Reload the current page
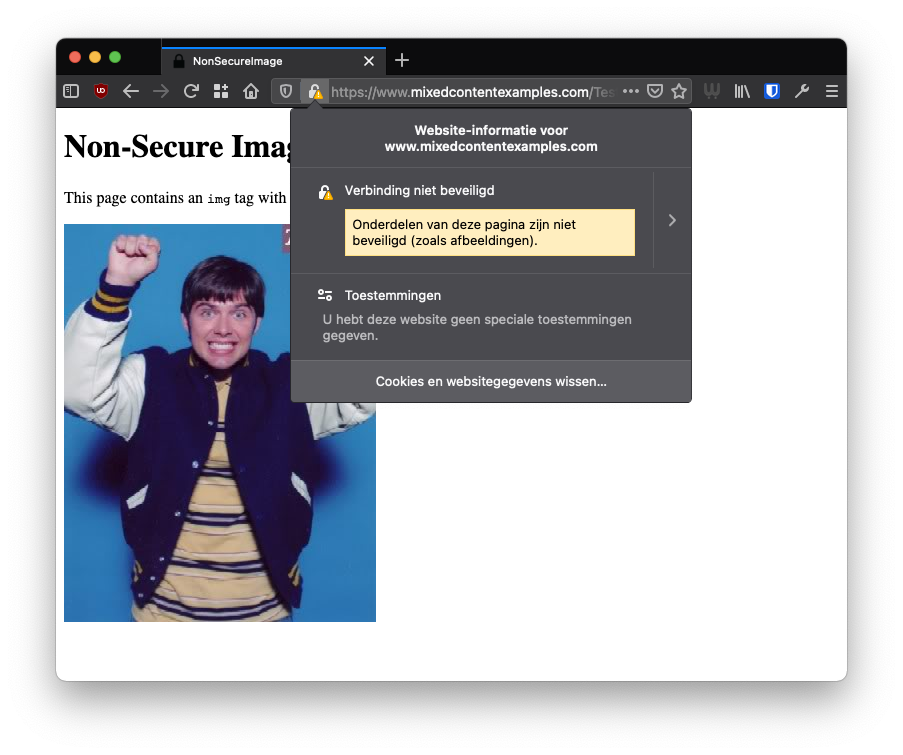903x755 pixels. pos(191,91)
